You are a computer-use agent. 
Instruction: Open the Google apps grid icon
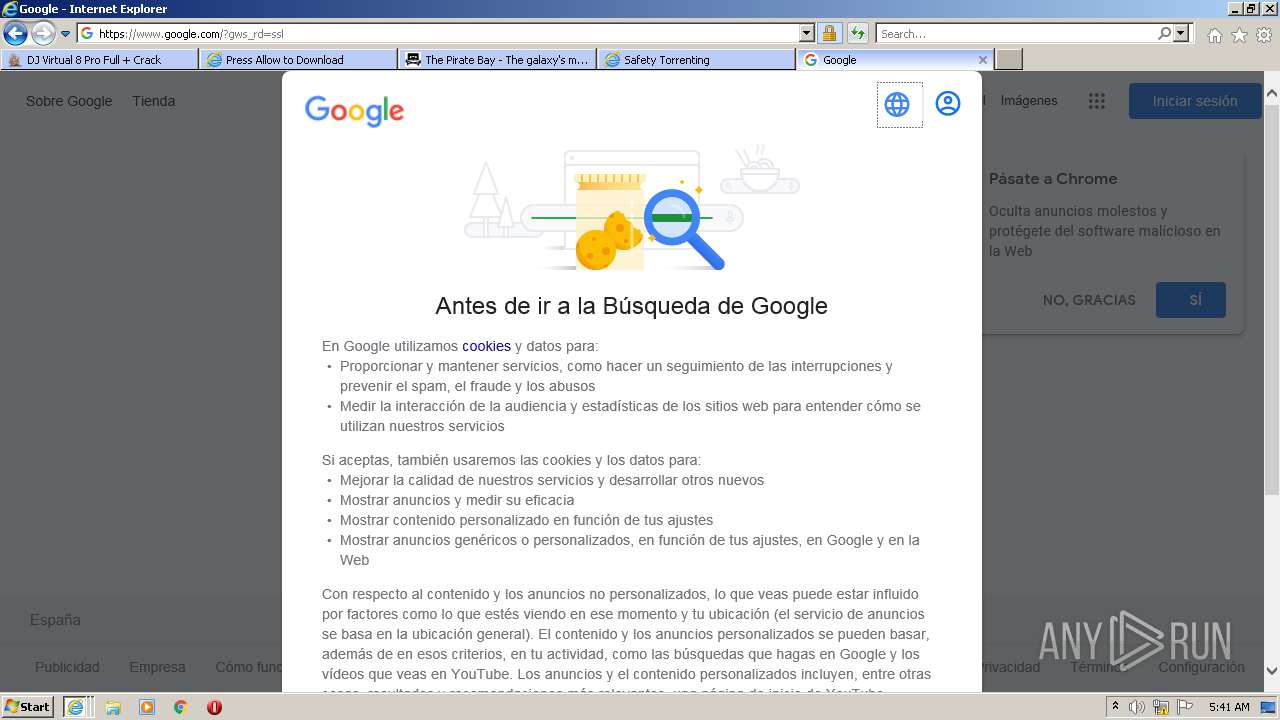1097,101
